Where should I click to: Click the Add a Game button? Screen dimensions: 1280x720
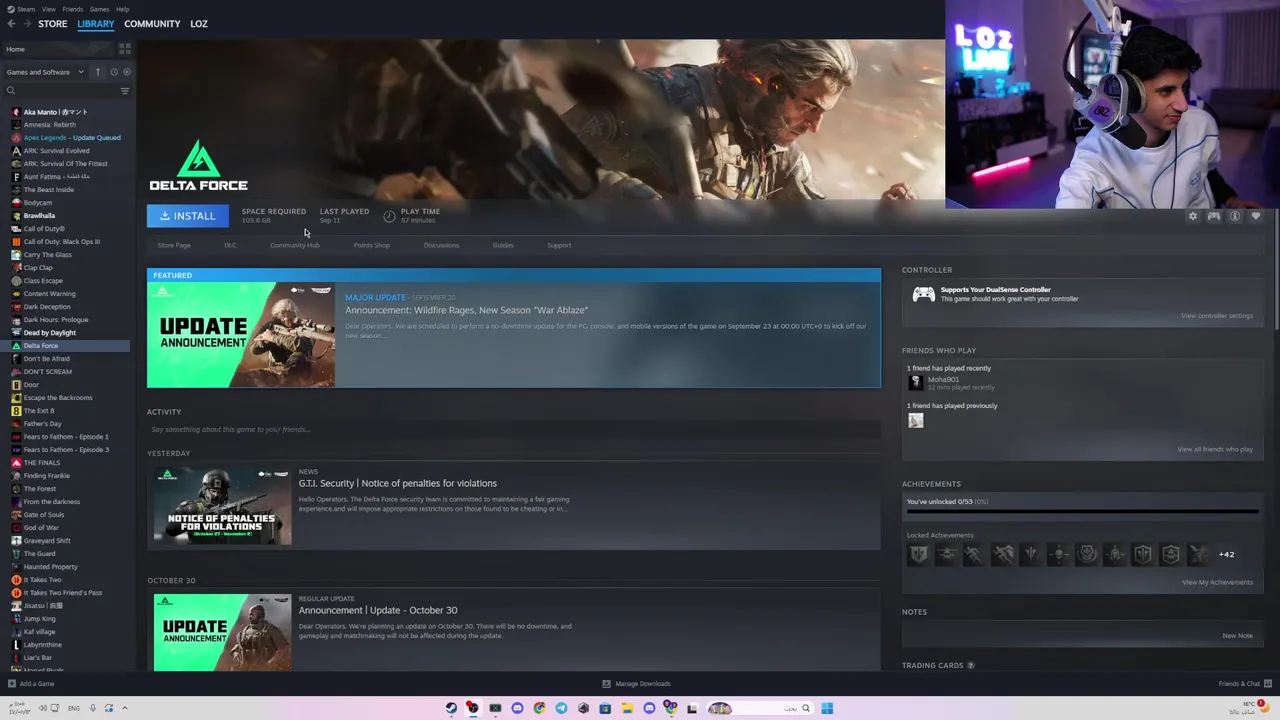tap(31, 684)
